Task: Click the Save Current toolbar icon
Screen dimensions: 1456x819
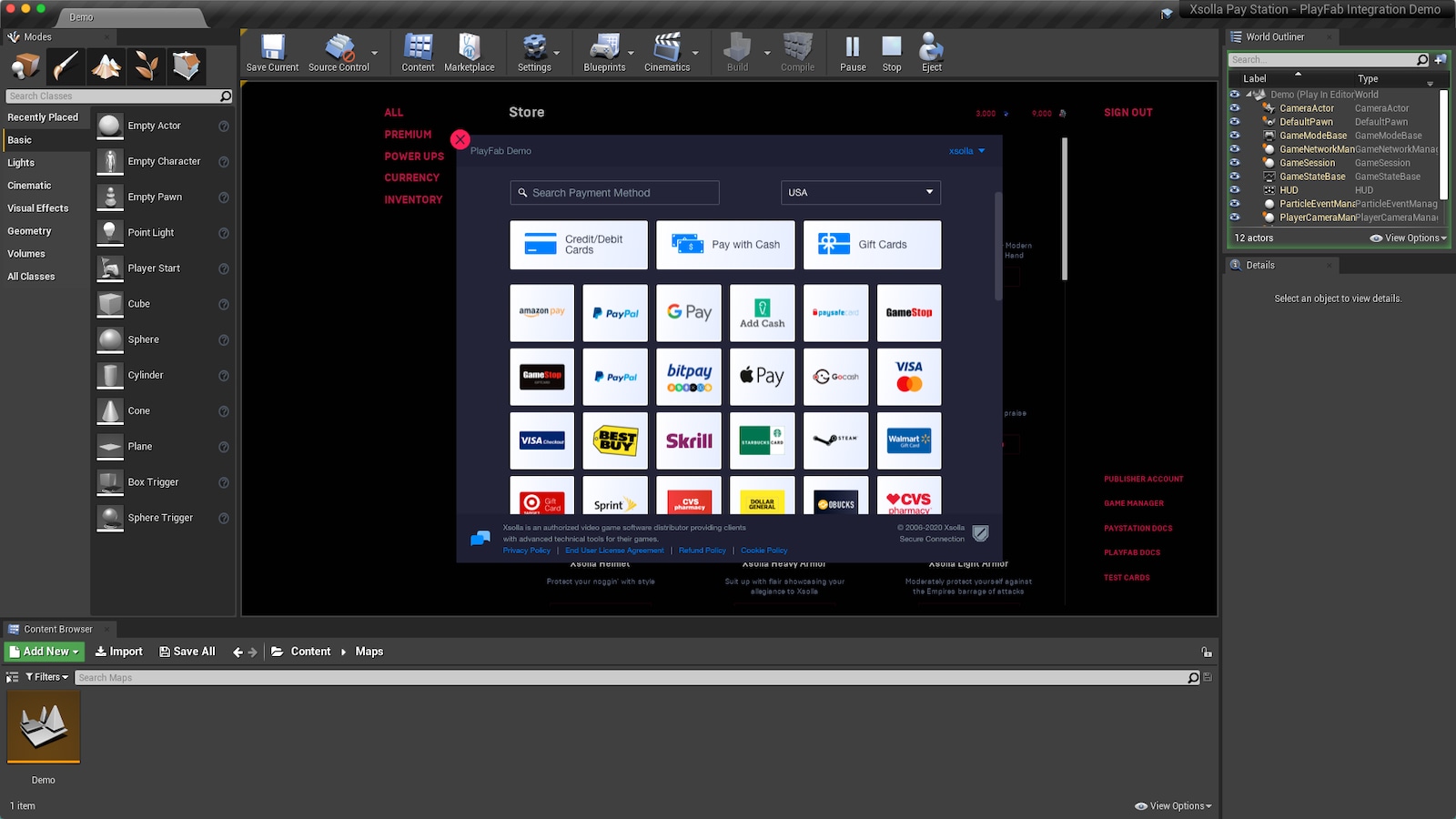Action: 272,53
